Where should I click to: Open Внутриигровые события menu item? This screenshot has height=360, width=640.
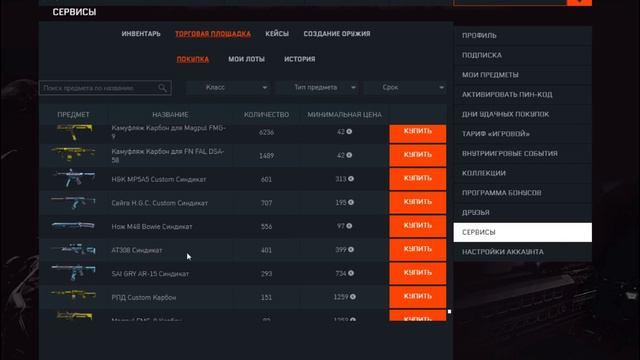[x=522, y=153]
